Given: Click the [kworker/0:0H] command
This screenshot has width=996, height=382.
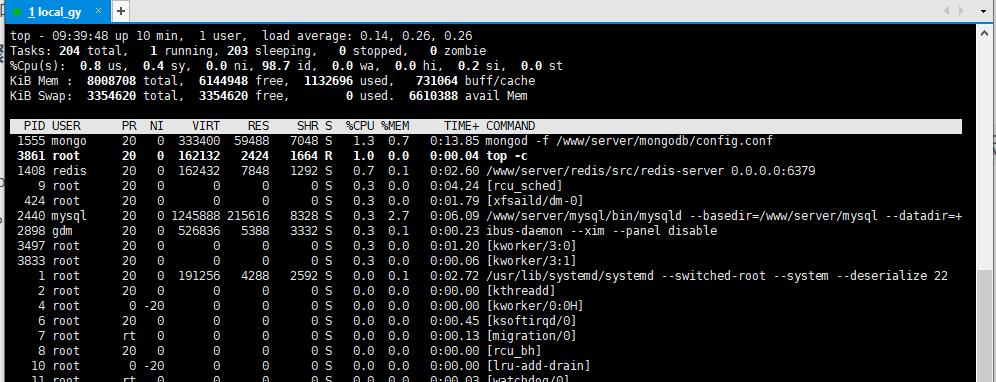Looking at the screenshot, I should tap(534, 306).
